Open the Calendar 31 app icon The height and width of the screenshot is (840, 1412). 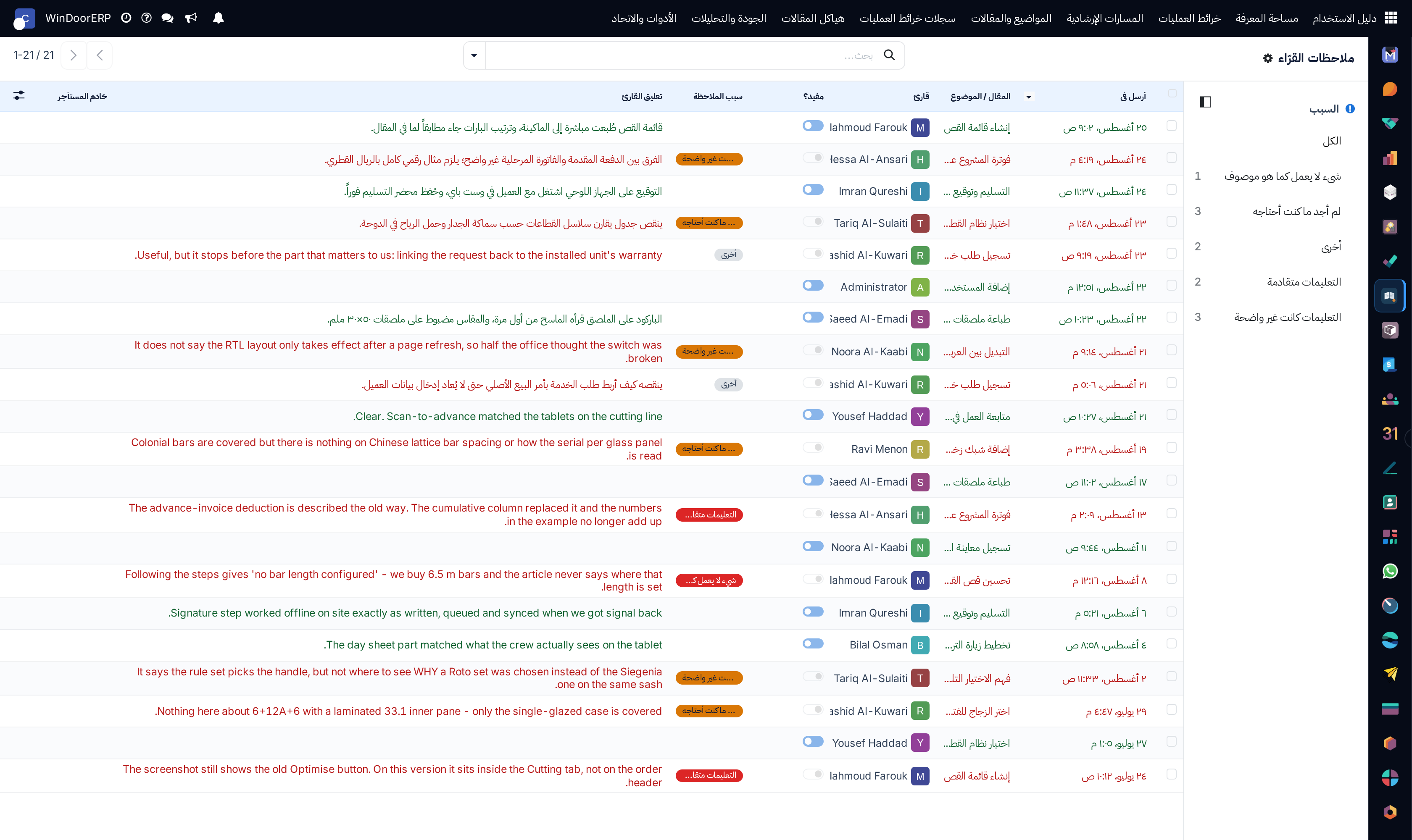[x=1390, y=433]
